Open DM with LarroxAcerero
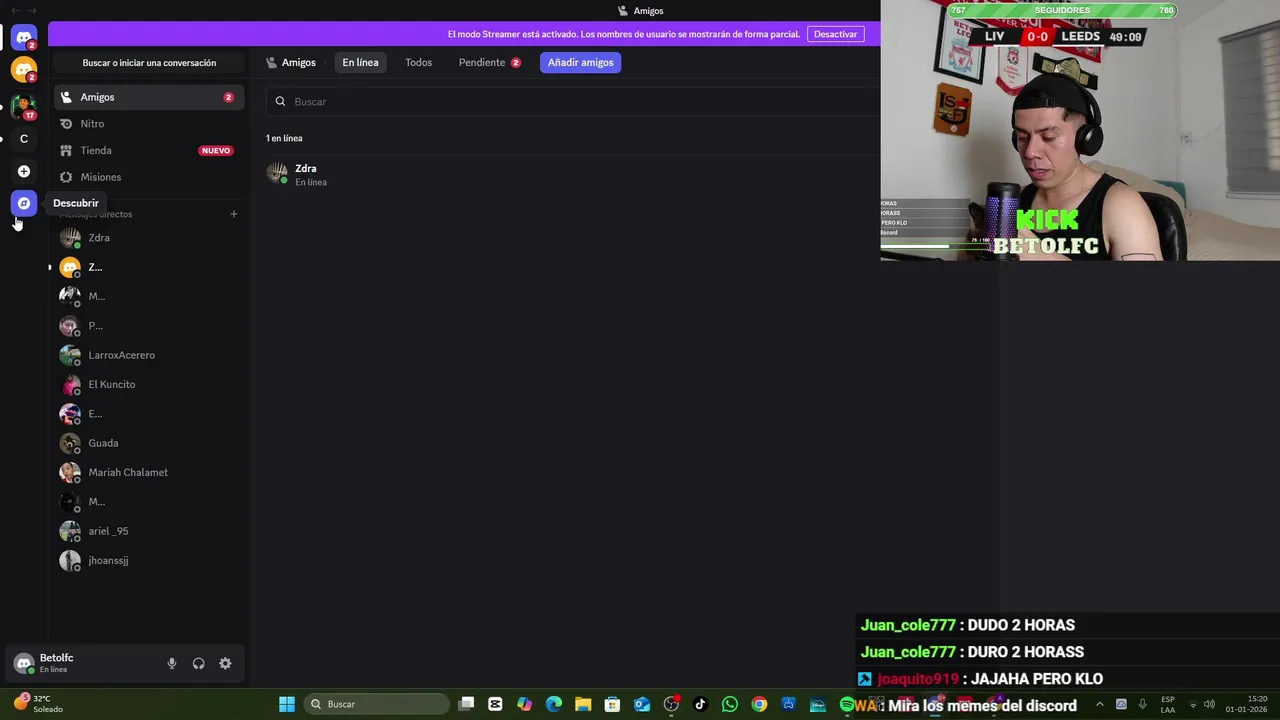Viewport: 1280px width, 720px height. point(148,355)
